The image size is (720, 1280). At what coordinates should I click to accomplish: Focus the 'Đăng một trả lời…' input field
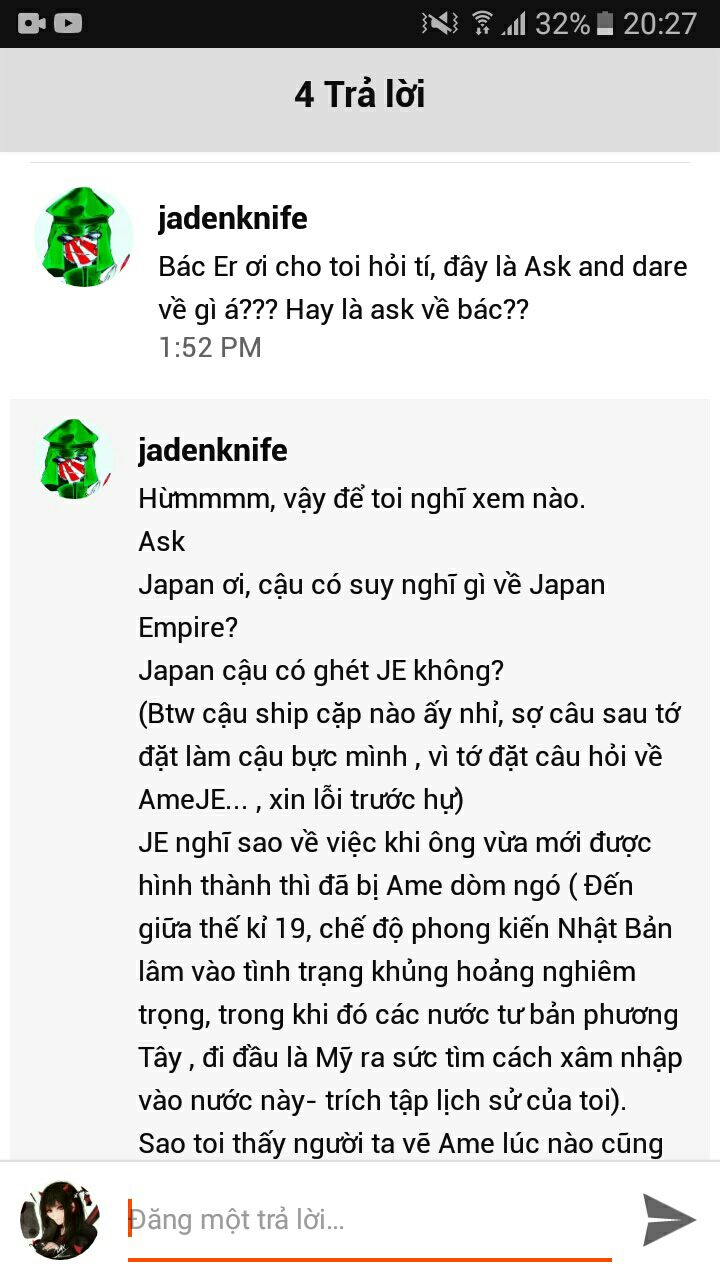[370, 1220]
